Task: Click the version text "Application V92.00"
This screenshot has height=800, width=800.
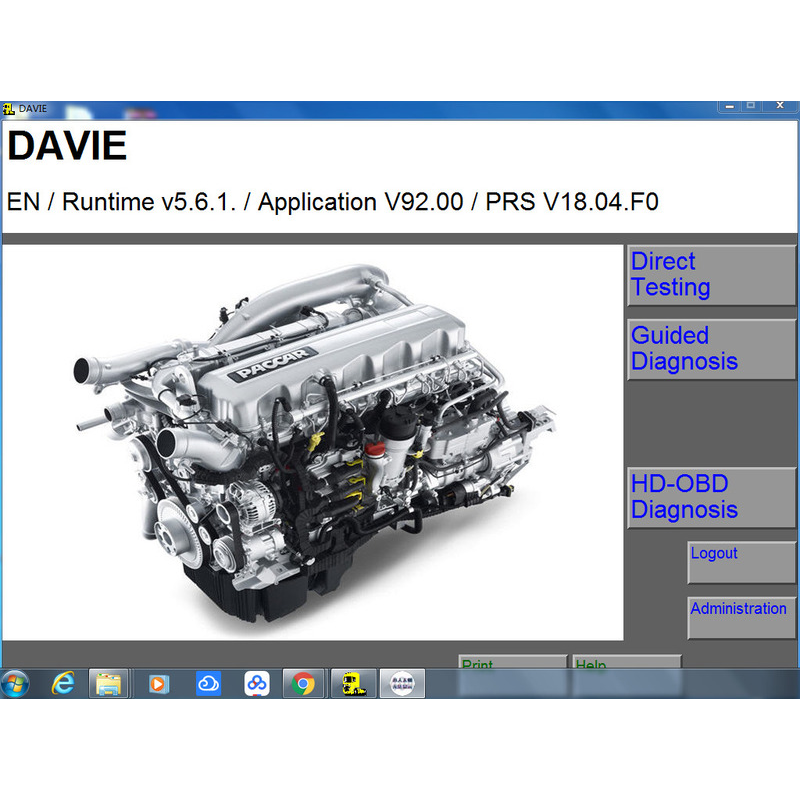Action: point(360,202)
